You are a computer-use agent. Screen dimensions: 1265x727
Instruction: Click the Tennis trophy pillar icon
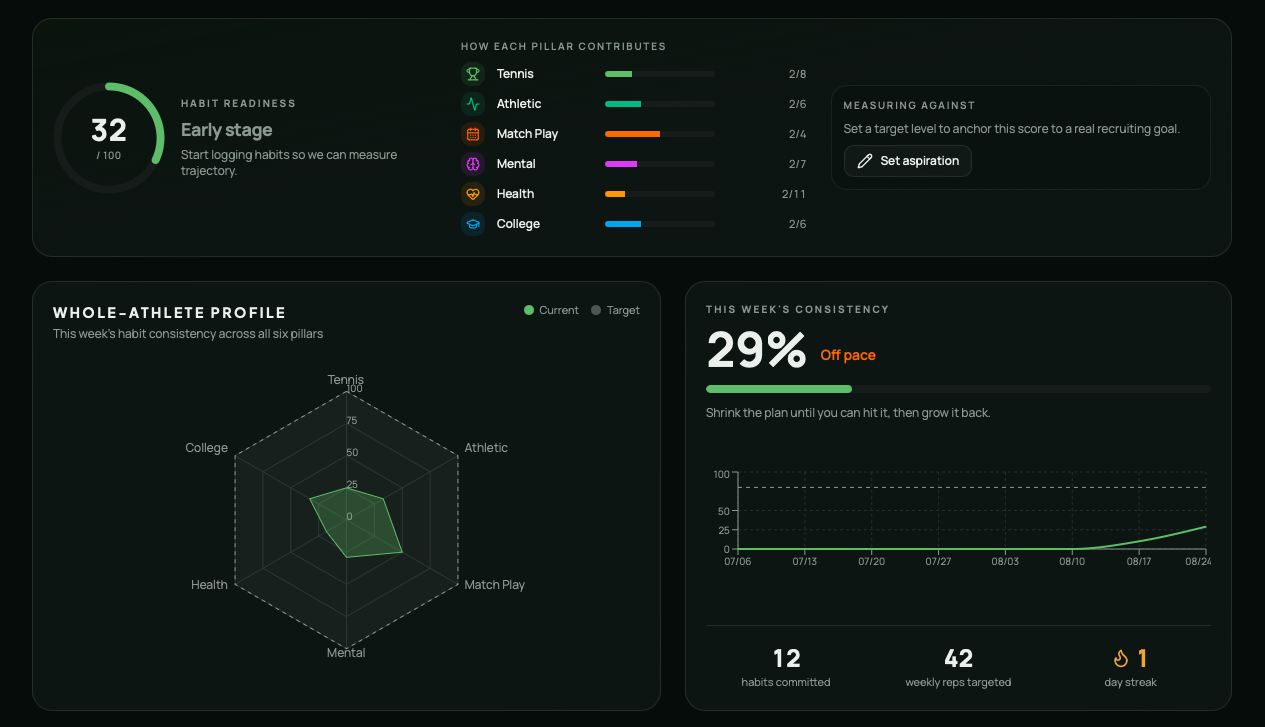click(473, 74)
